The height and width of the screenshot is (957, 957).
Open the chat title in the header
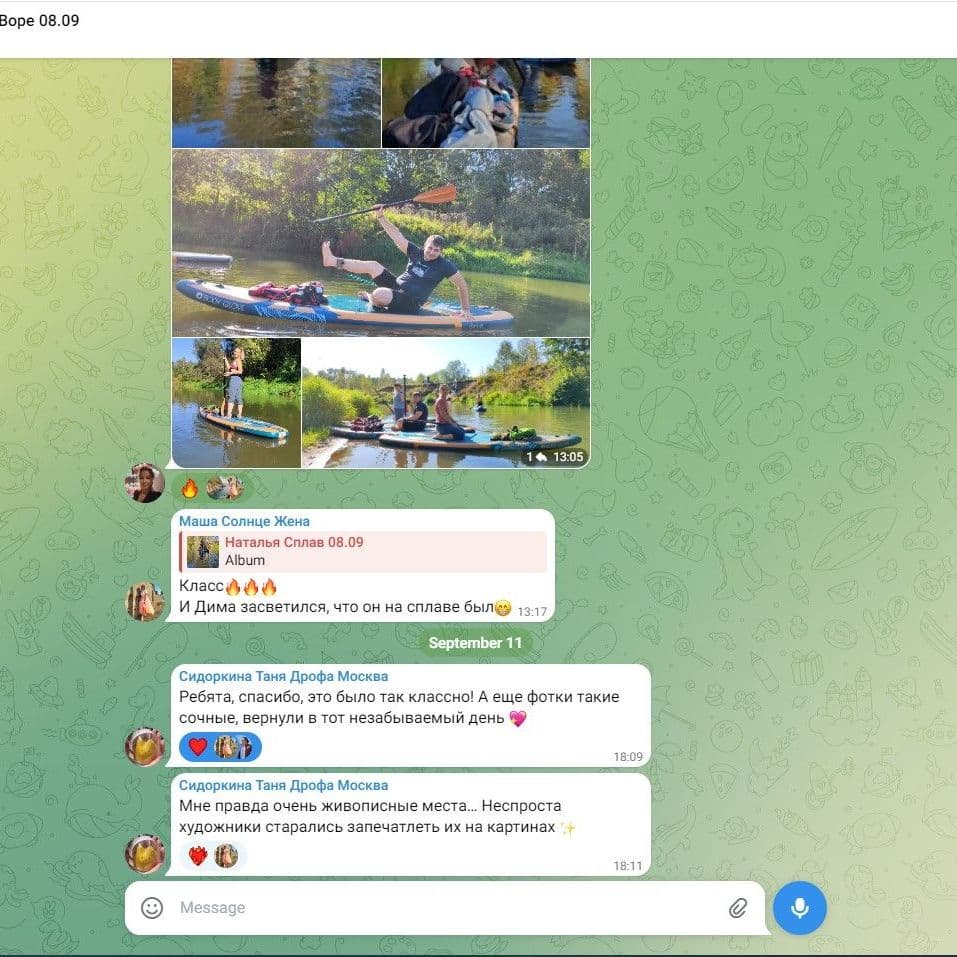point(40,21)
